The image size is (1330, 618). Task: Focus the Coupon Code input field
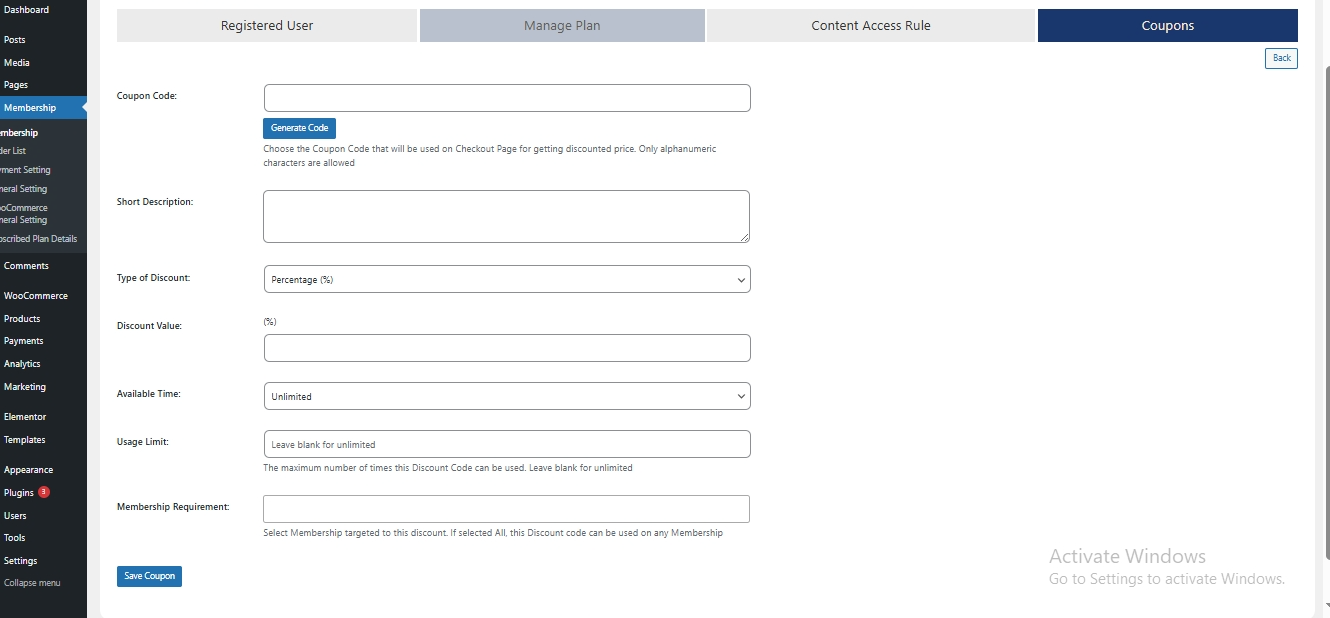(x=507, y=98)
